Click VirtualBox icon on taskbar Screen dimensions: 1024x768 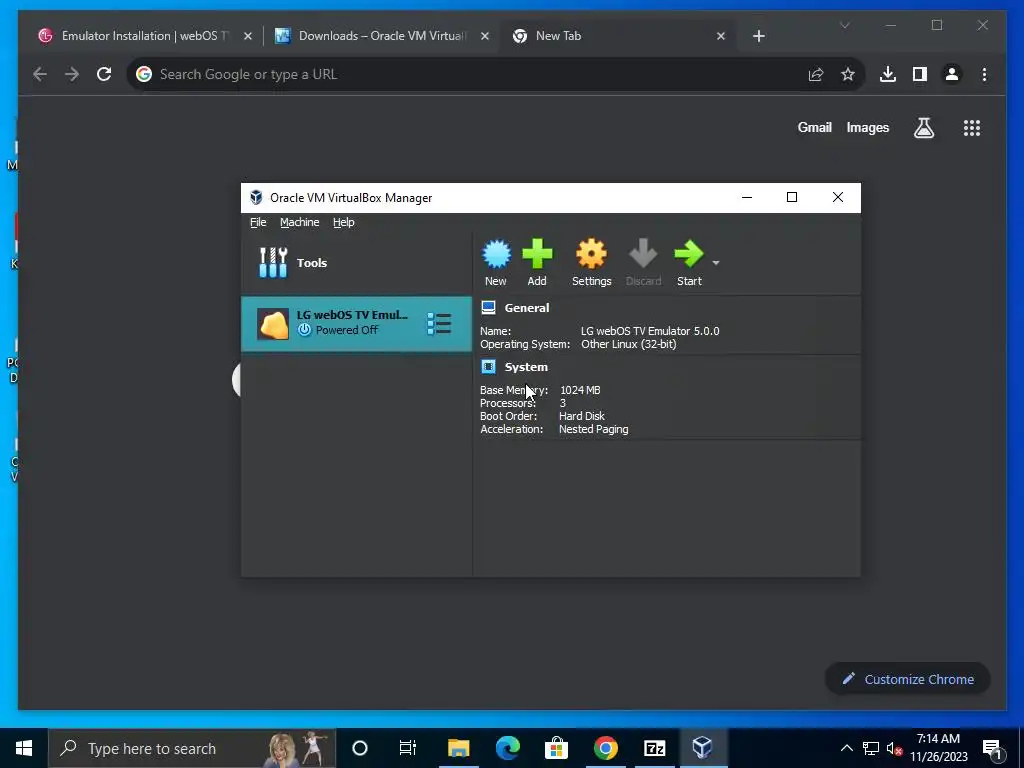click(703, 748)
